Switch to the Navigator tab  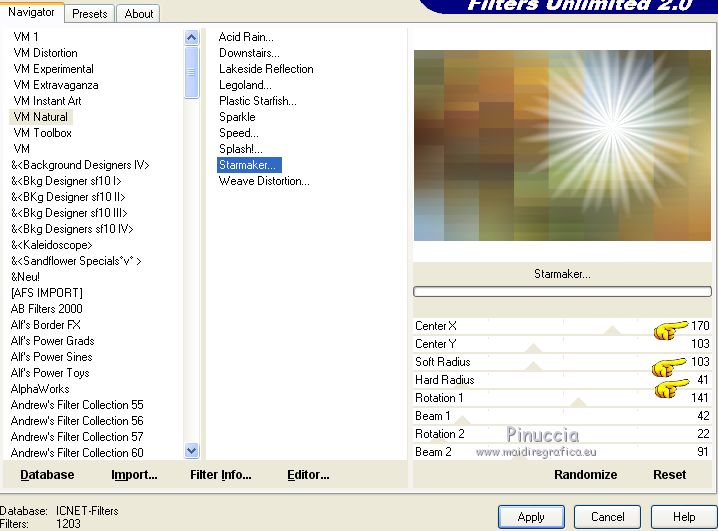coord(31,12)
